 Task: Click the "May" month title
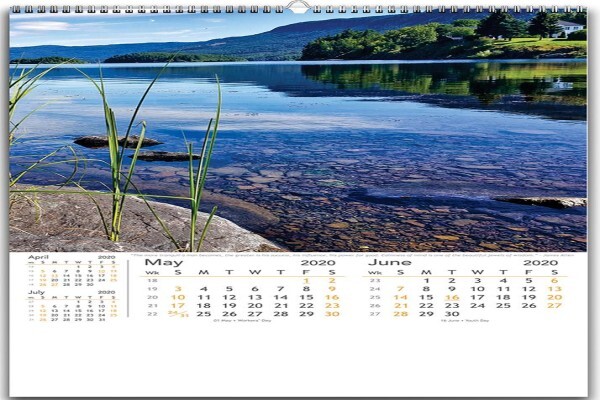163,263
